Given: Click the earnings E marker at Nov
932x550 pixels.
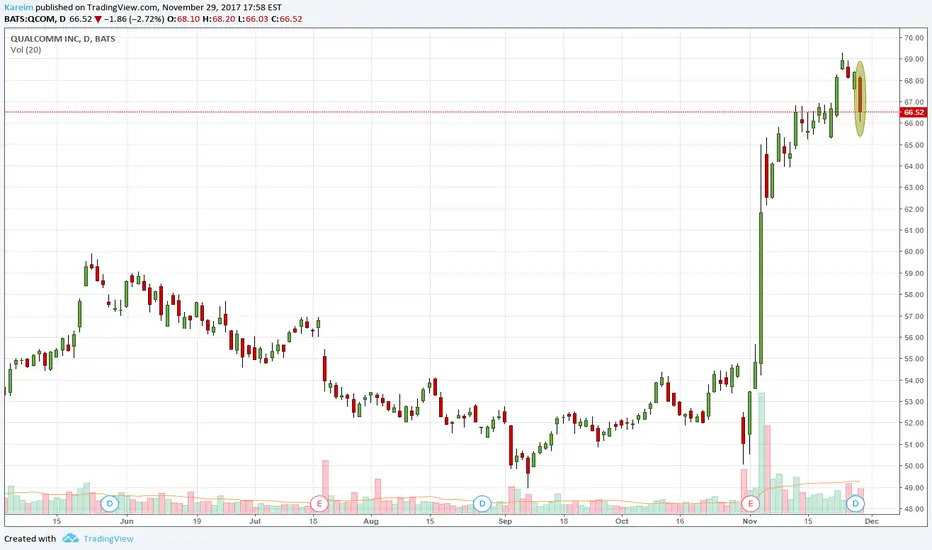Looking at the screenshot, I should [751, 504].
